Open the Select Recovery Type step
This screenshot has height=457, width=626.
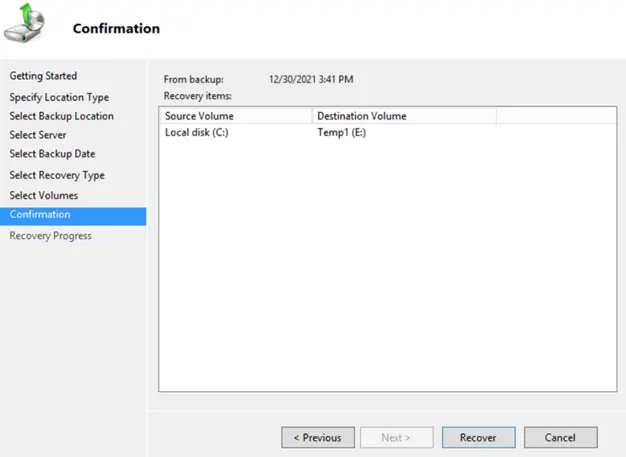pos(57,175)
